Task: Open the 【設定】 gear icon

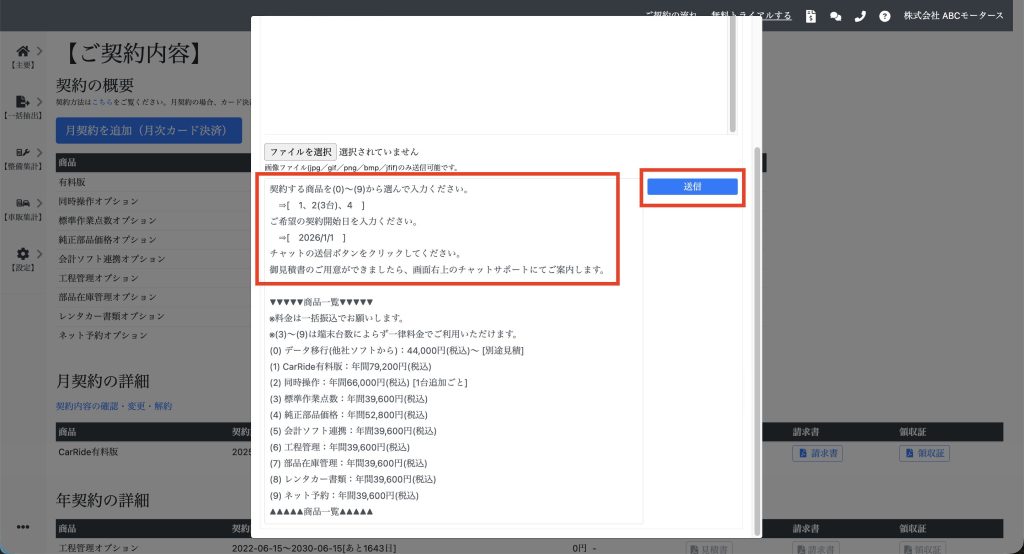Action: click(x=22, y=254)
